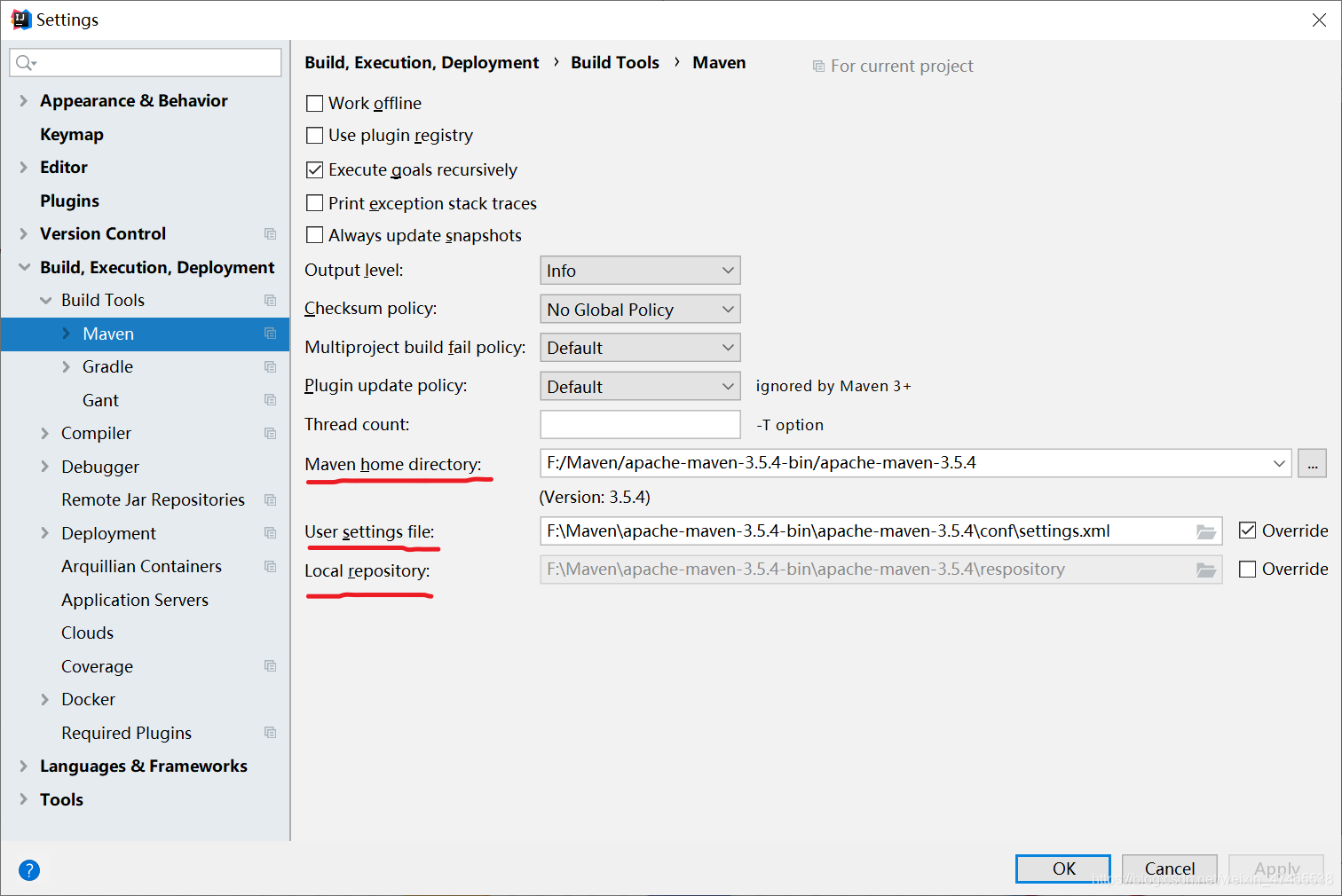Click the Thread count input field

point(640,425)
